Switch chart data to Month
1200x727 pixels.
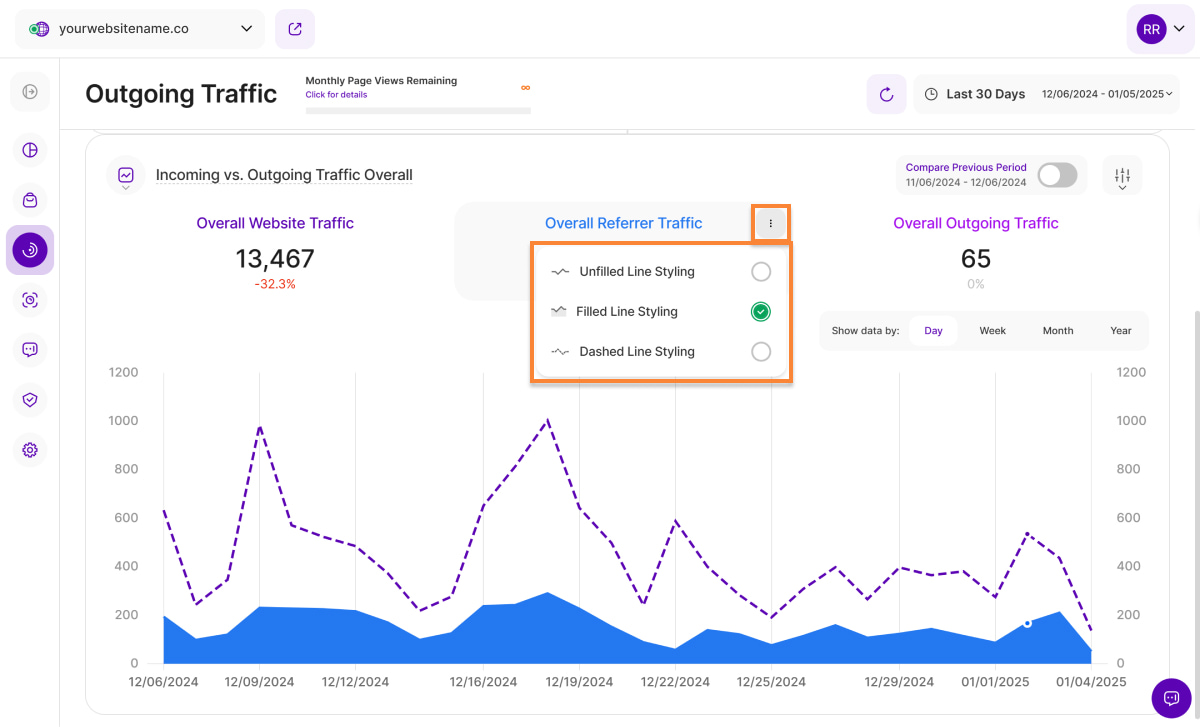pos(1057,331)
